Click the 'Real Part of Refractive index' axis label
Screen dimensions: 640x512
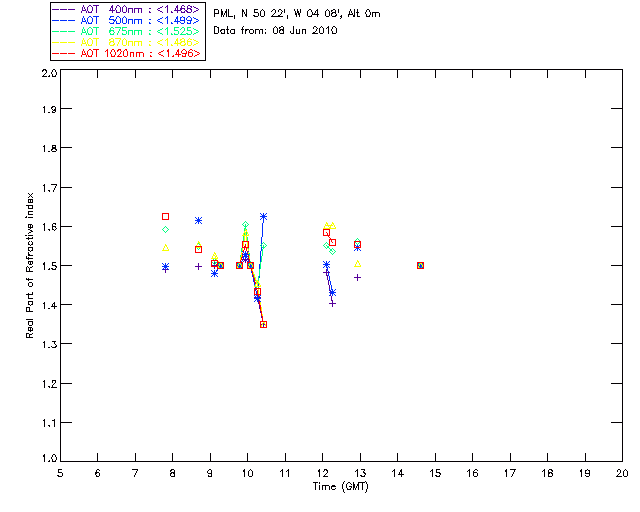click(29, 265)
